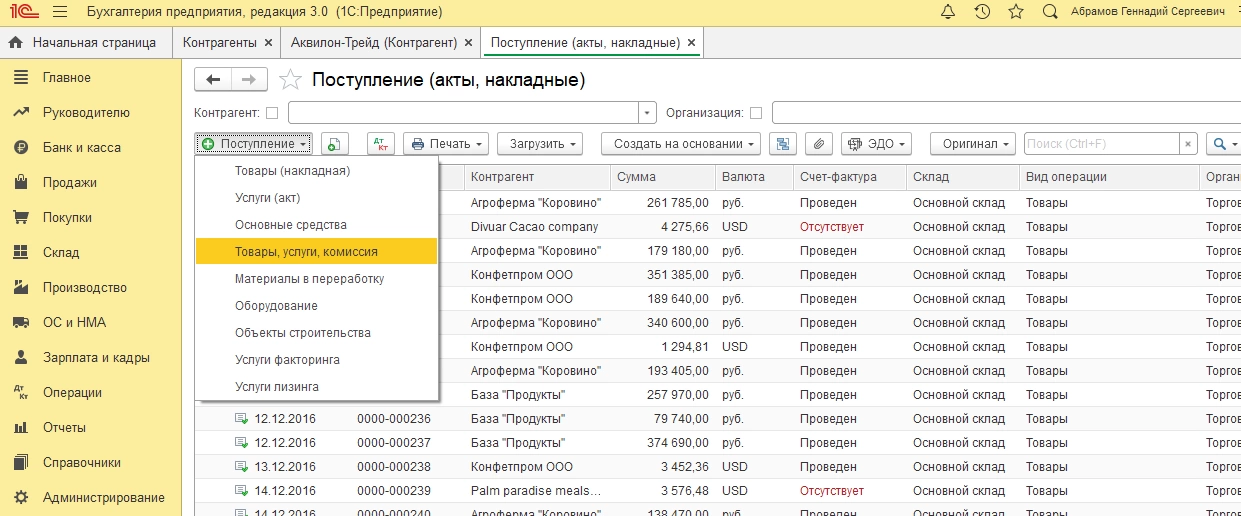Close the Аквилон-Трейд (Контрагент) tab
The height and width of the screenshot is (516, 1241).
coord(468,43)
